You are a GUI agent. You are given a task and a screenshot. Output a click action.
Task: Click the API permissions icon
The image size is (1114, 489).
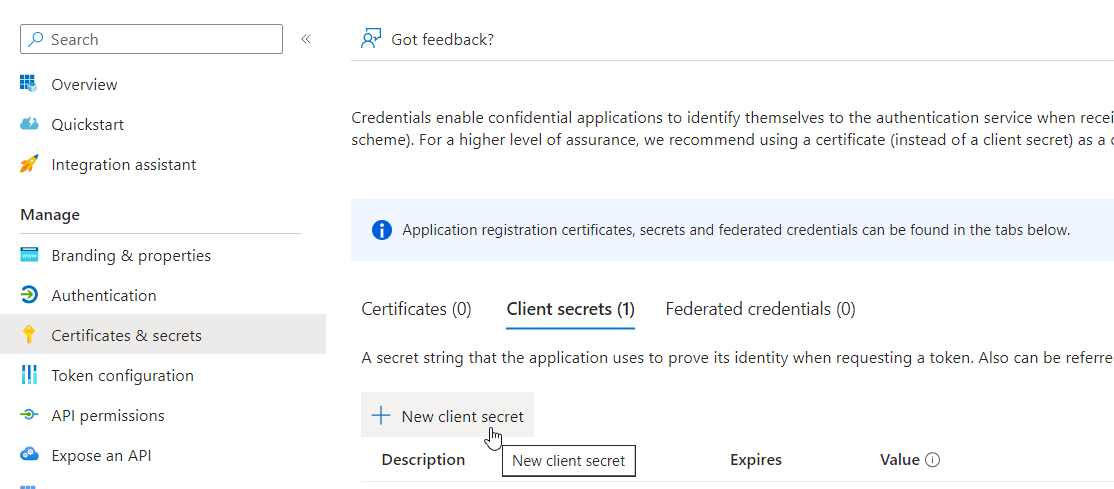[28, 415]
